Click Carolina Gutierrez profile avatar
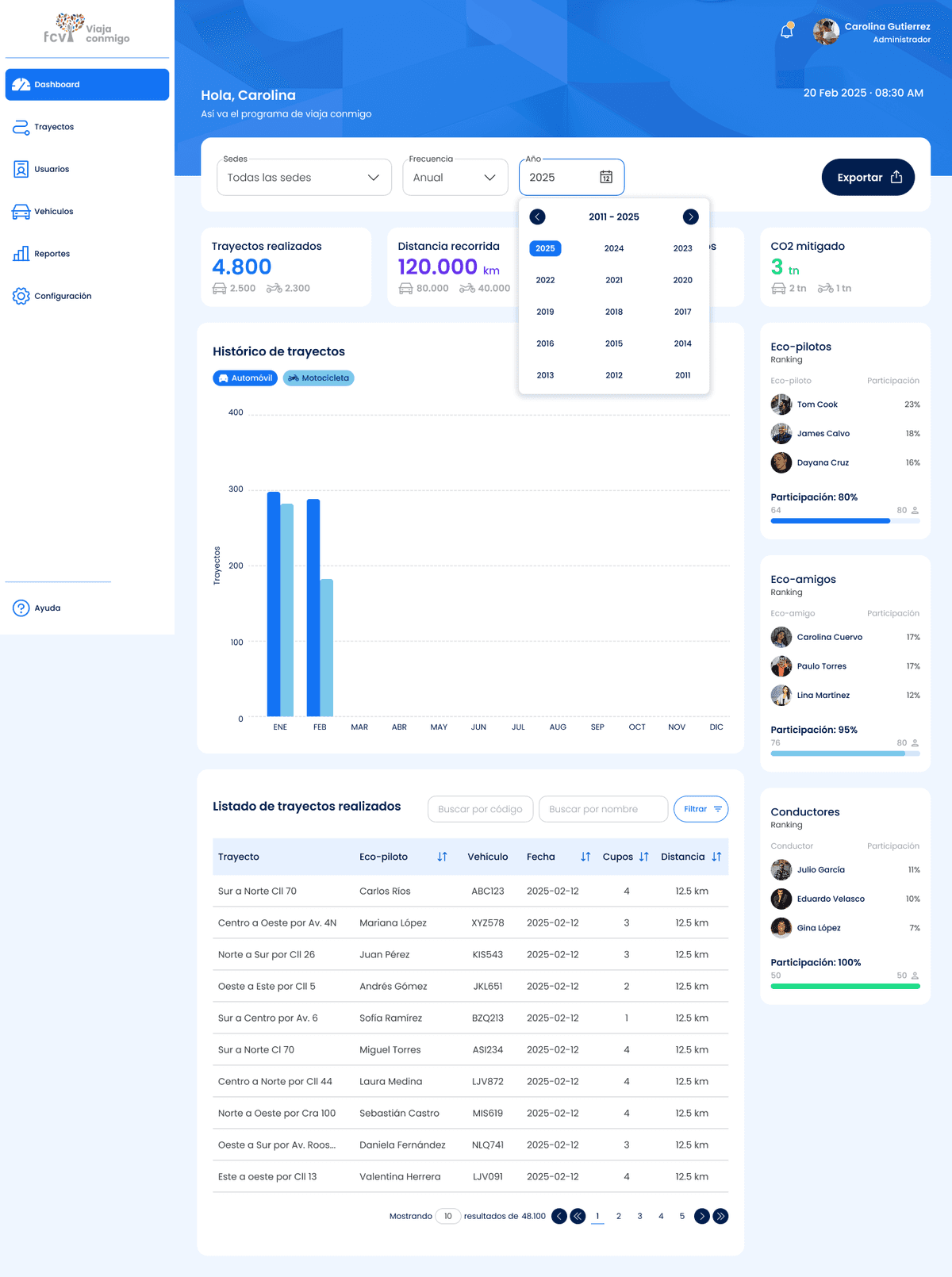This screenshot has width=952, height=1277. tap(826, 32)
